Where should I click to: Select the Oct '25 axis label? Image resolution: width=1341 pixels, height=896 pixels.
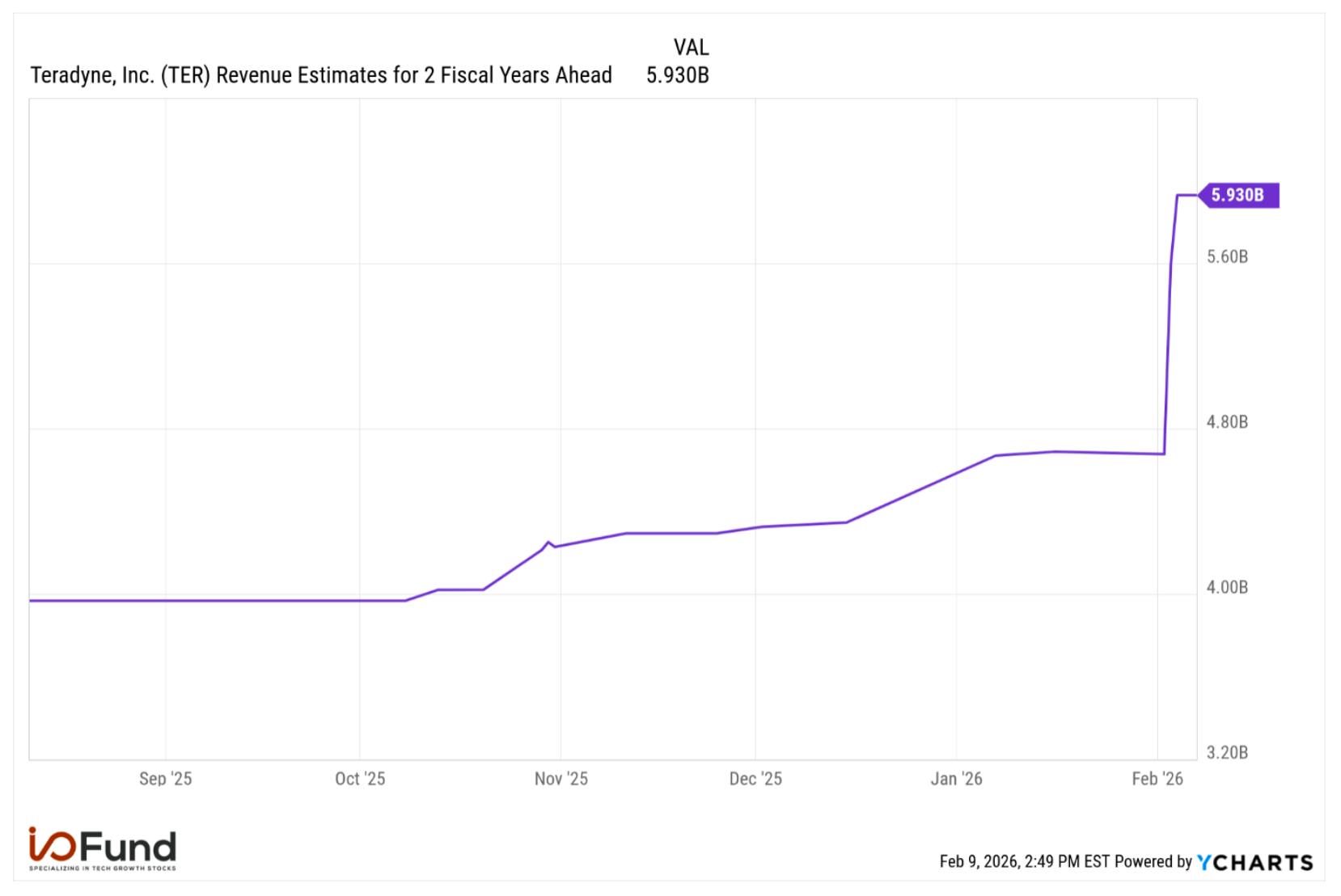[360, 779]
